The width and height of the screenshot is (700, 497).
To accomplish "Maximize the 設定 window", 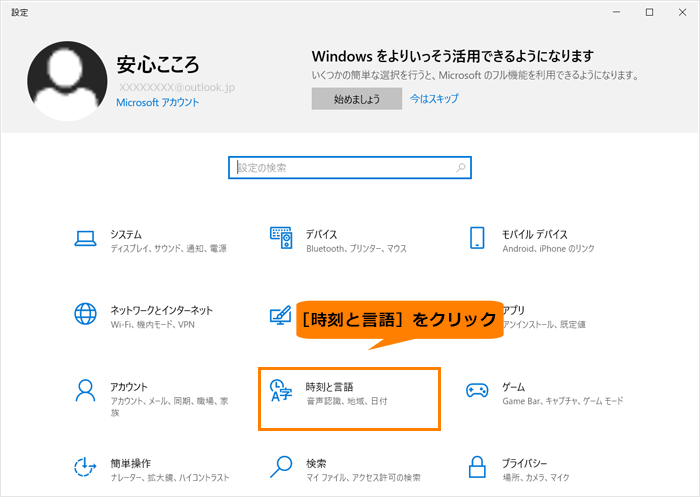I will click(650, 12).
